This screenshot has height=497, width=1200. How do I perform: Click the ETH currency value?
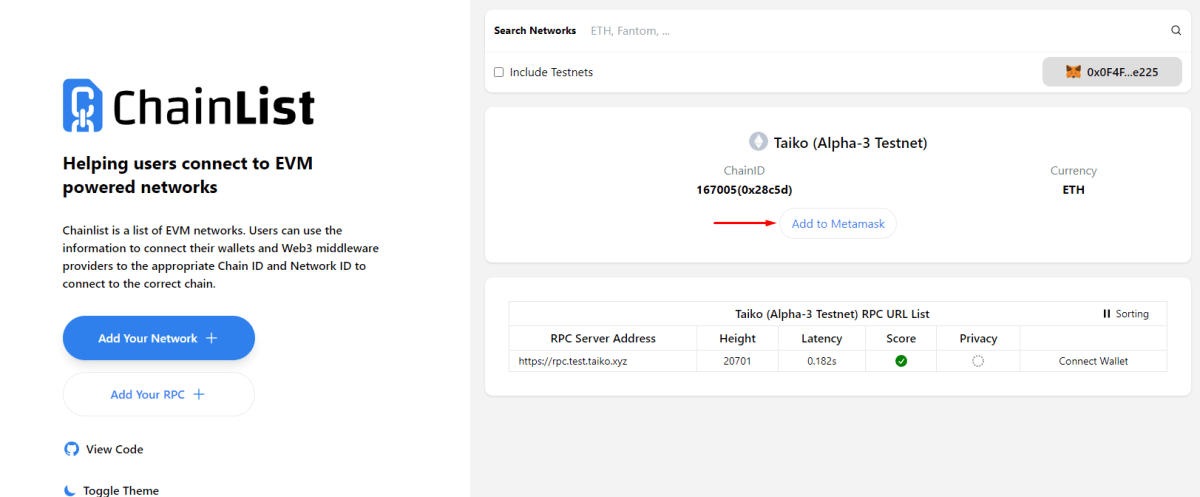coord(1073,189)
